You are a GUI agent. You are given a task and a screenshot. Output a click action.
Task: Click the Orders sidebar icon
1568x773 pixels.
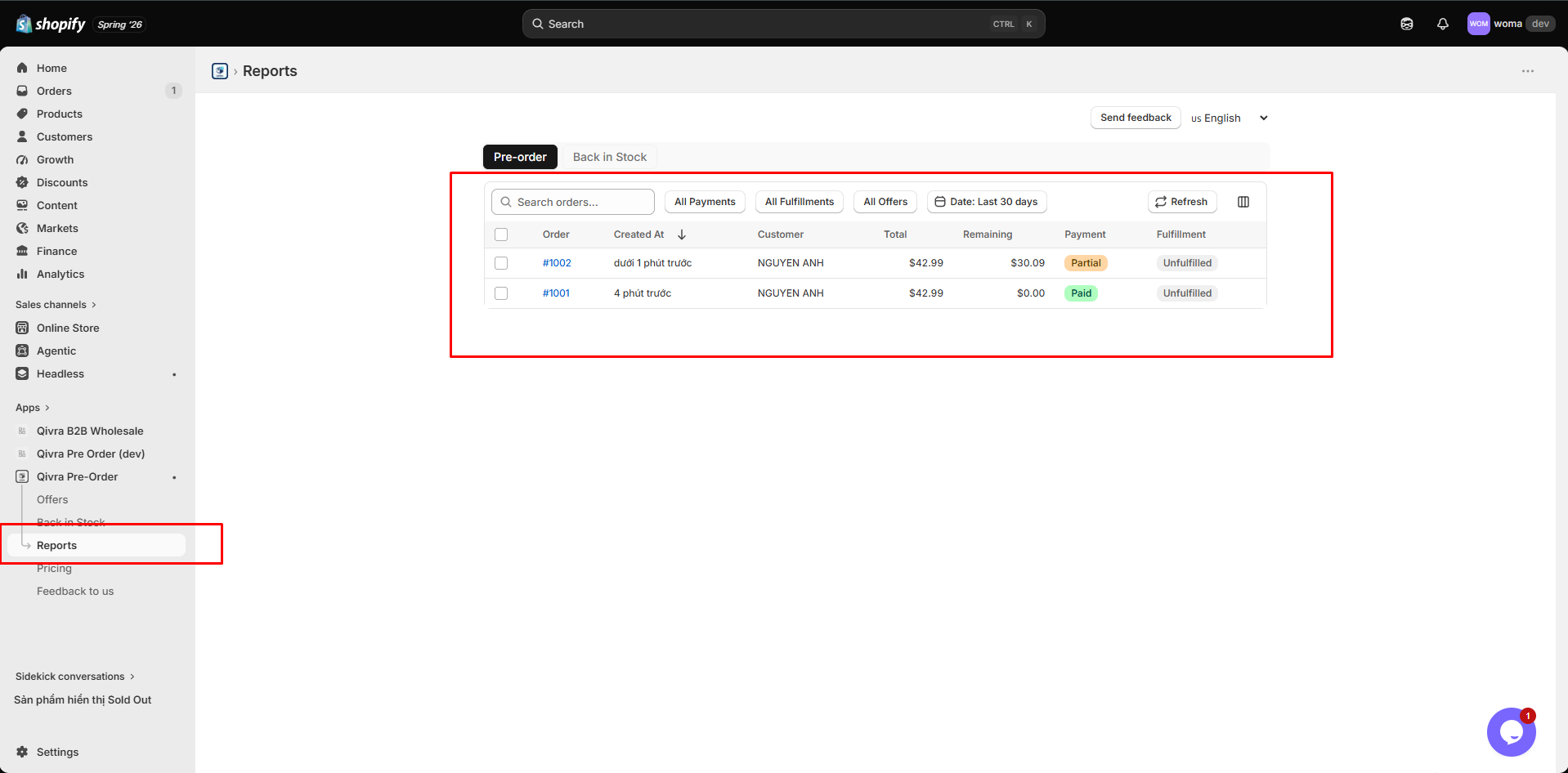pyautogui.click(x=22, y=91)
